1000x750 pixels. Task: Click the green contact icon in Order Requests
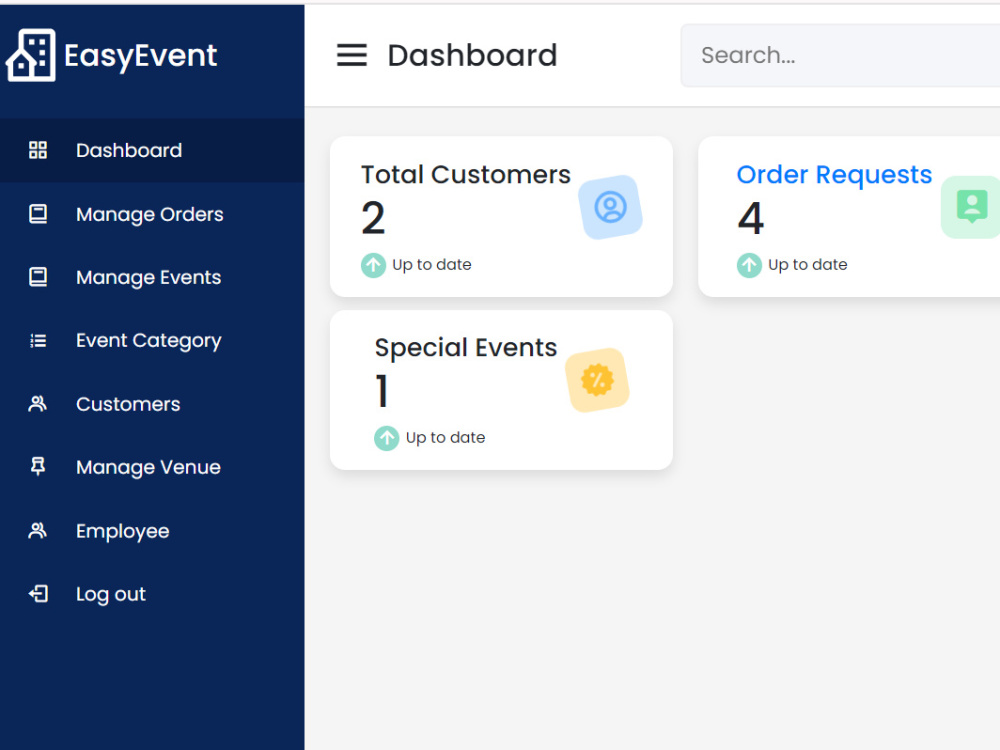pos(971,207)
